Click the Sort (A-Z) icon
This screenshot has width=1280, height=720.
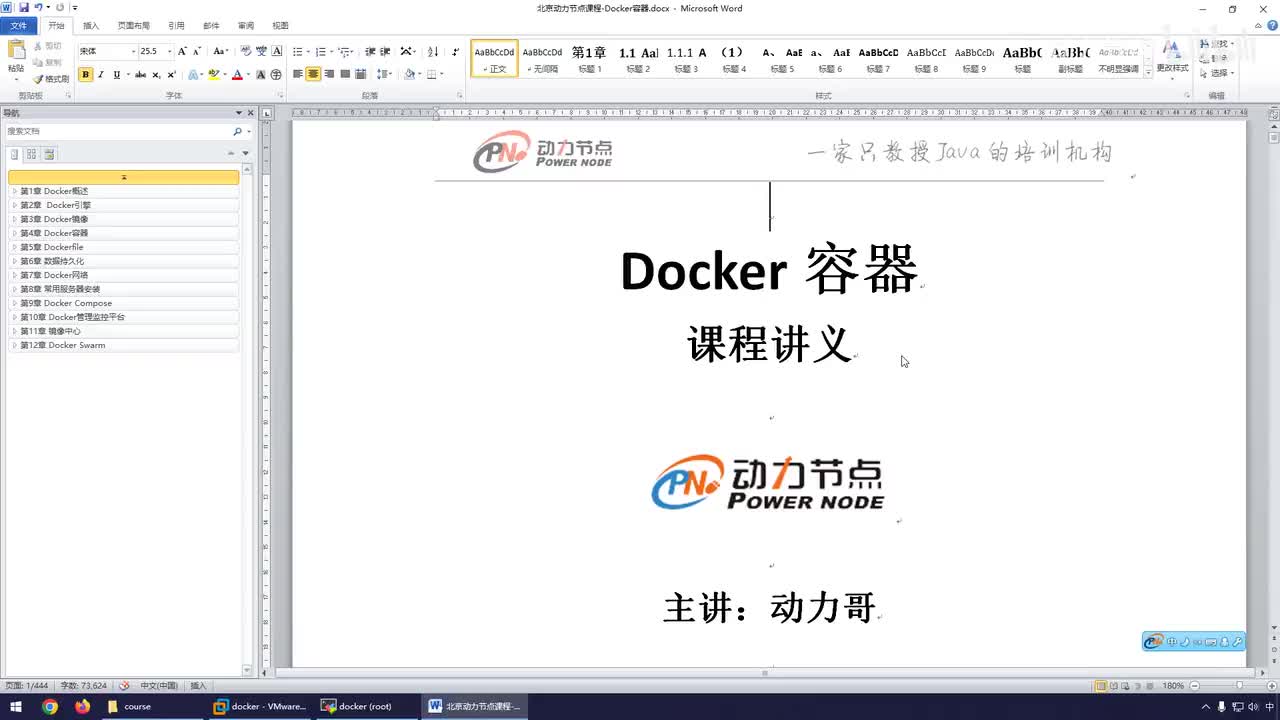click(433, 51)
